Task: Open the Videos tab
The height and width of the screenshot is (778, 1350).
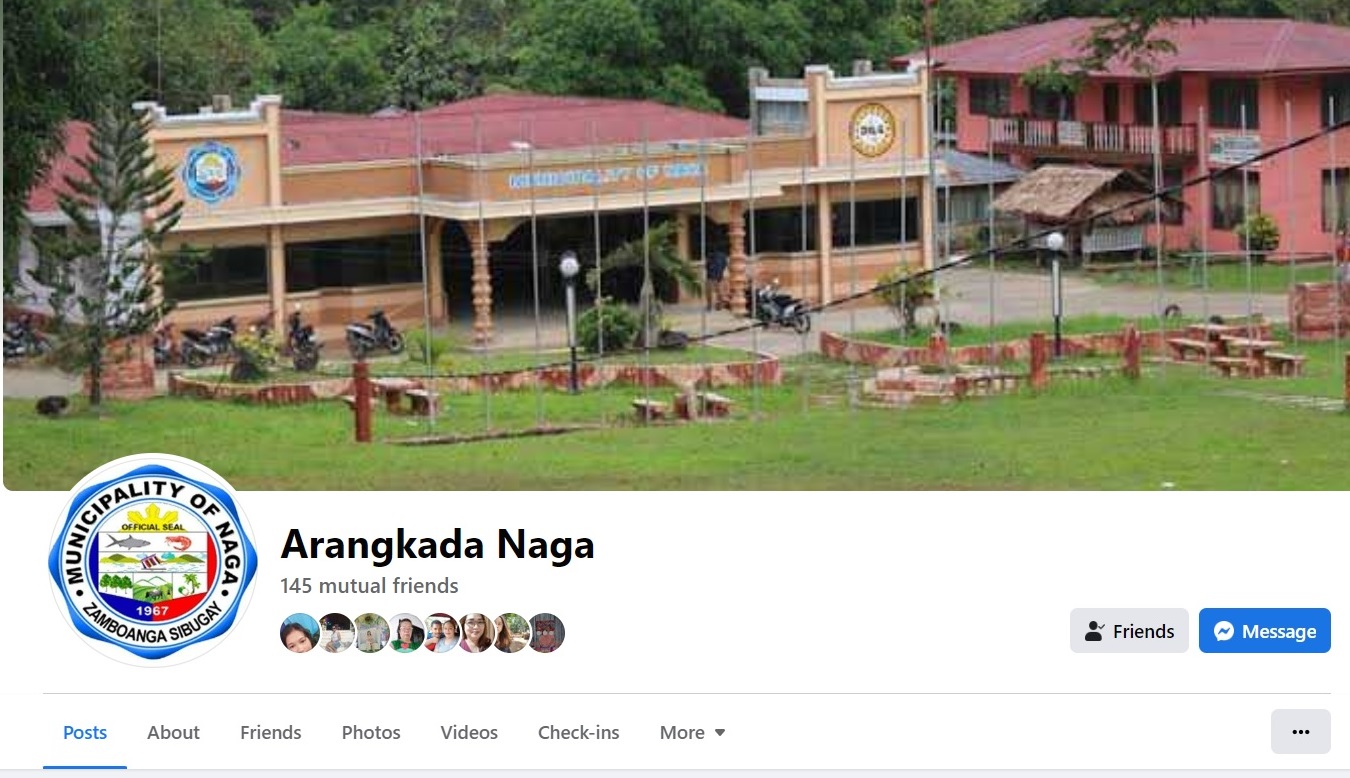Action: click(469, 733)
